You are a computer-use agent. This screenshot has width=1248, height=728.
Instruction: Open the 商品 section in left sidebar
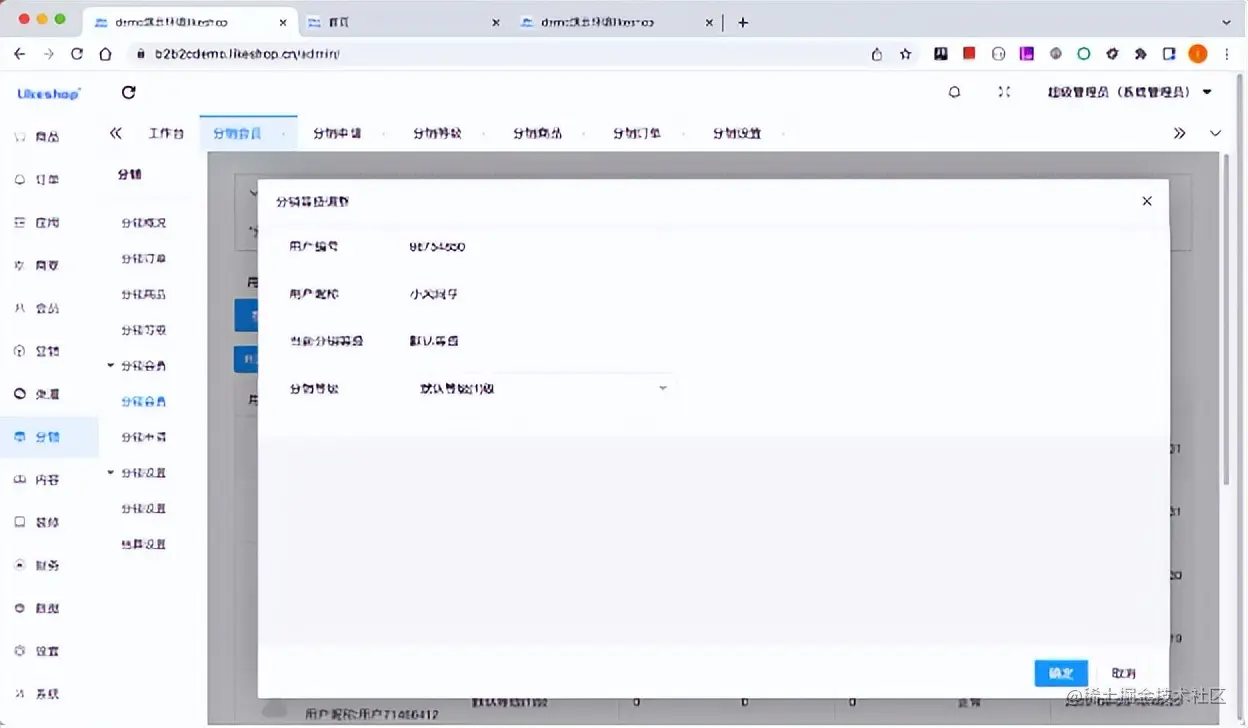point(37,137)
